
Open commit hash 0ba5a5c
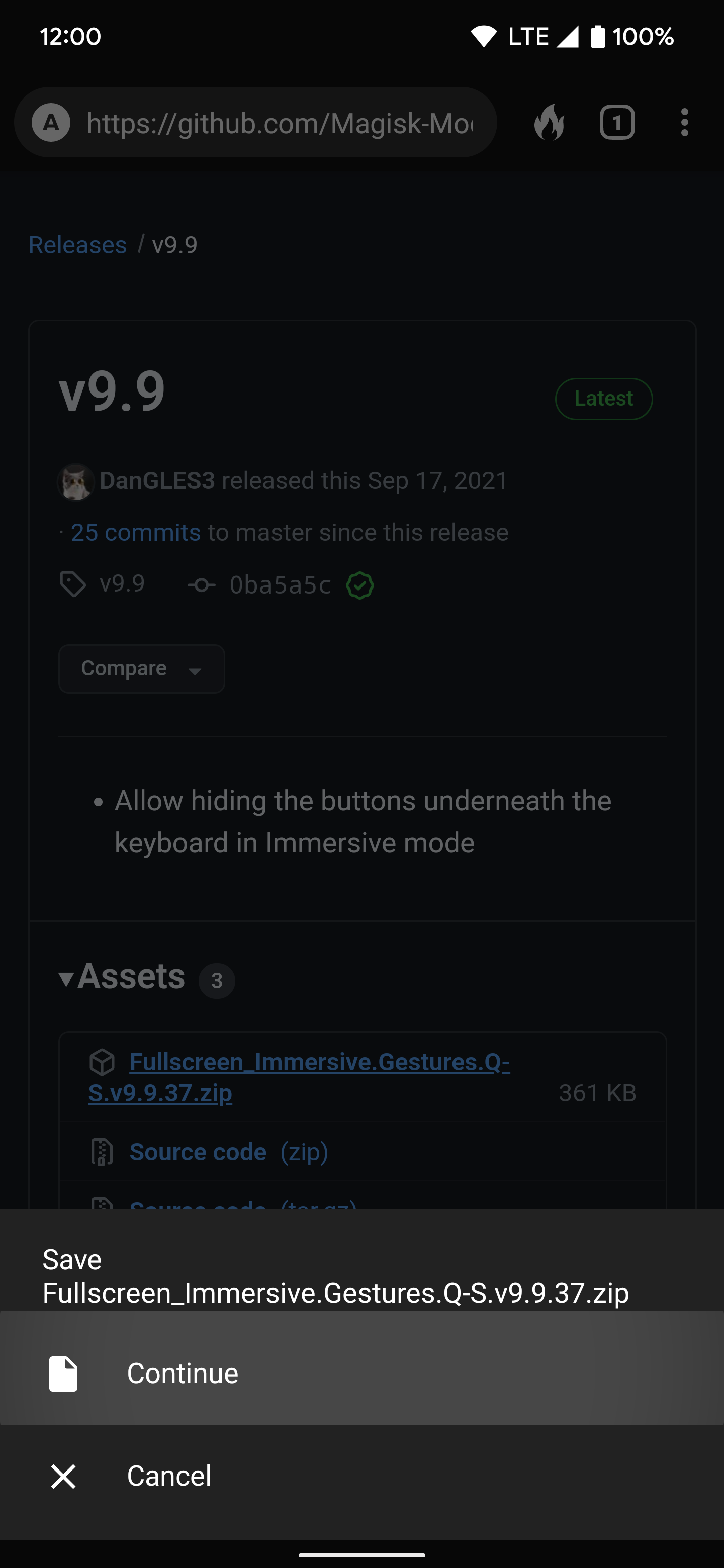[x=280, y=585]
